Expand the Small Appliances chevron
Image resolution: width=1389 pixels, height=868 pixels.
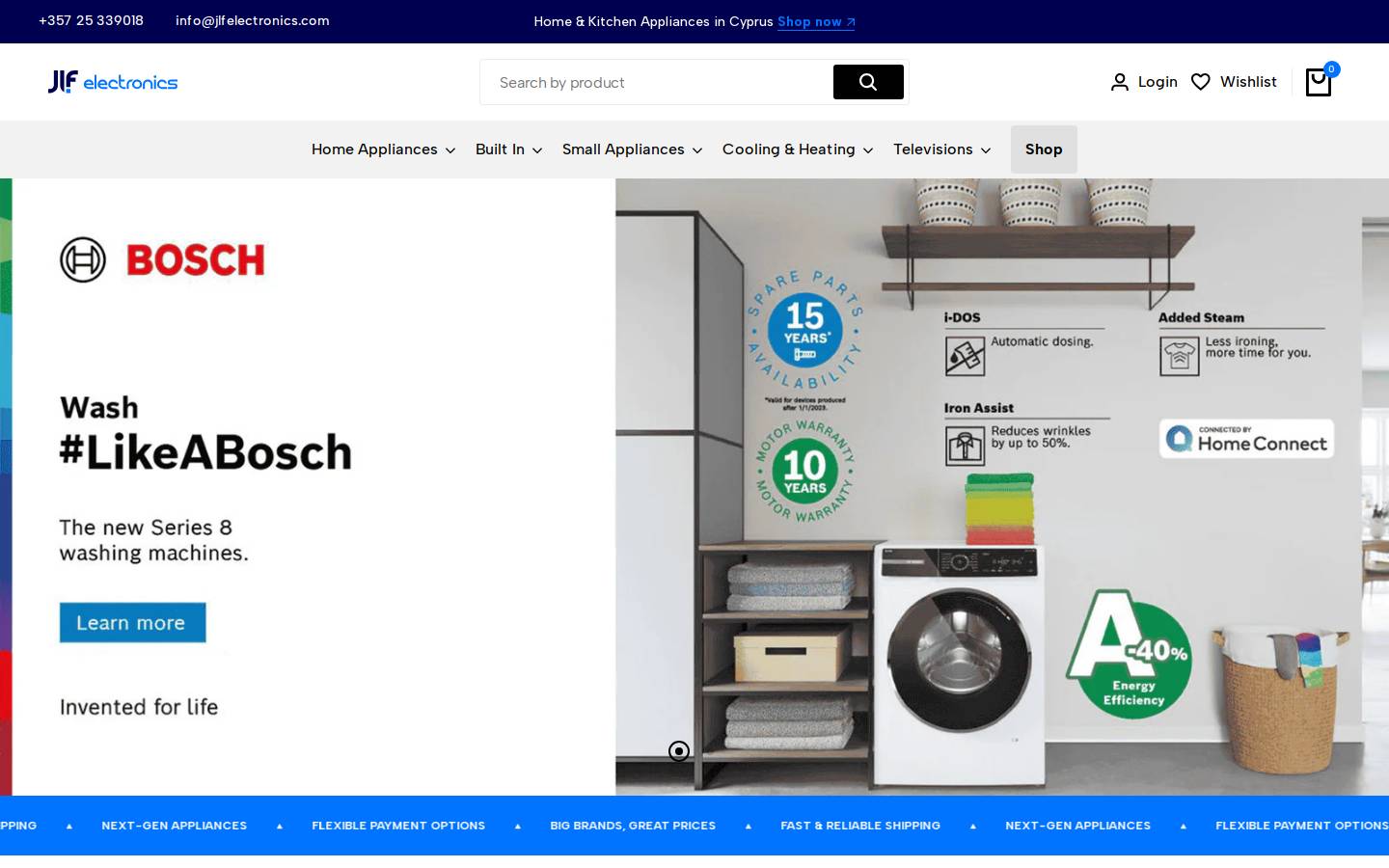697,150
